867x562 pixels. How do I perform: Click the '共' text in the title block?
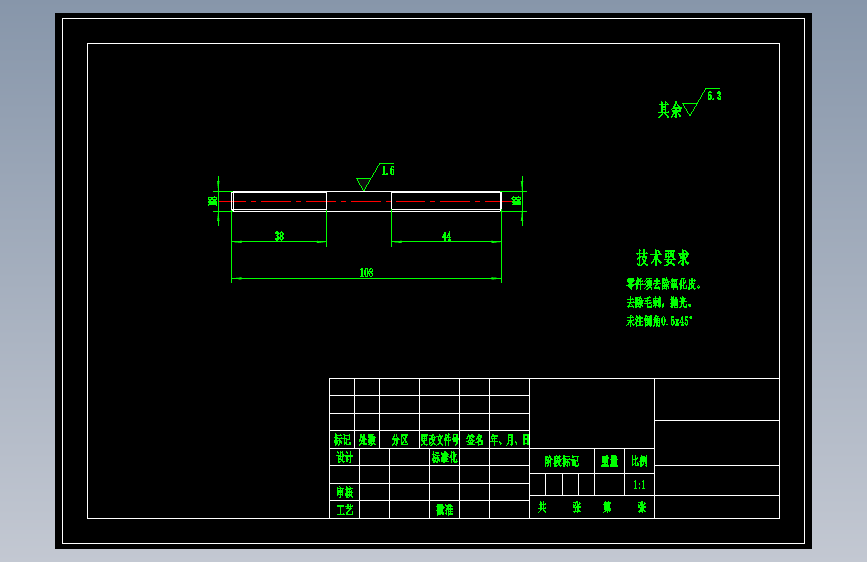(542, 507)
